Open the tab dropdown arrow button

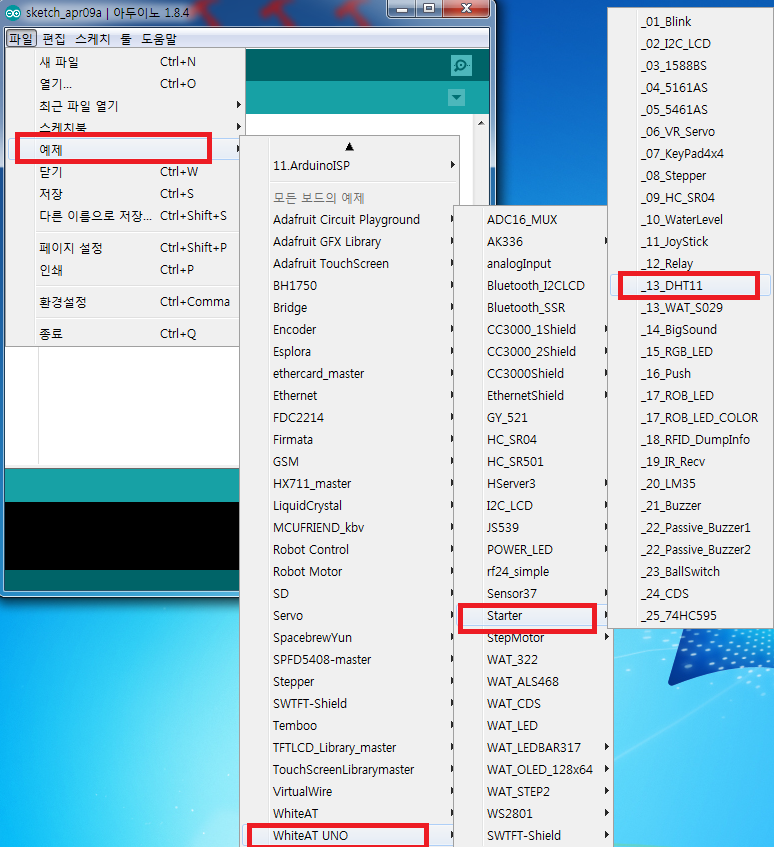(456, 98)
